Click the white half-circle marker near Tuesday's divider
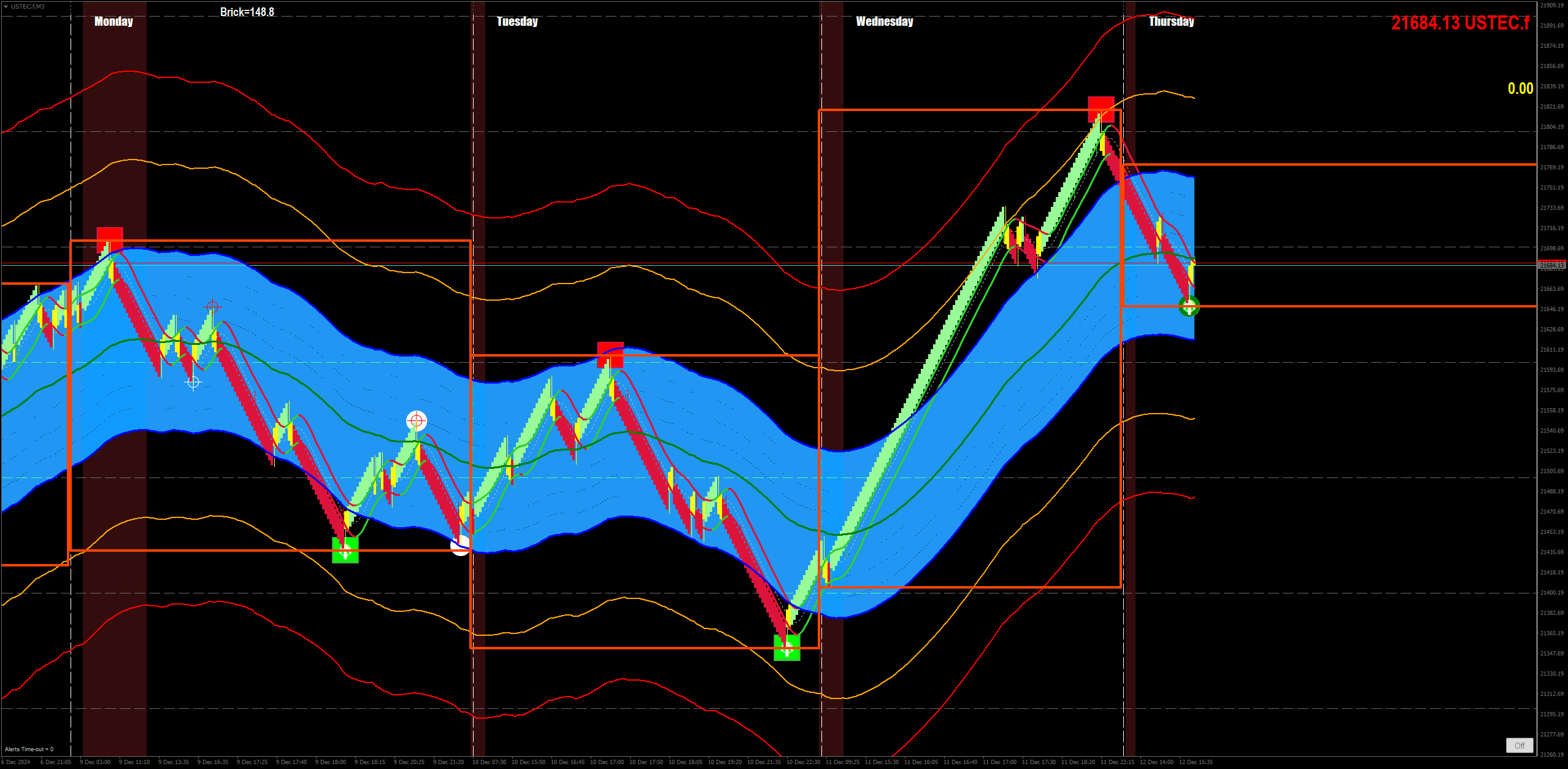1568x769 pixels. pos(460,545)
